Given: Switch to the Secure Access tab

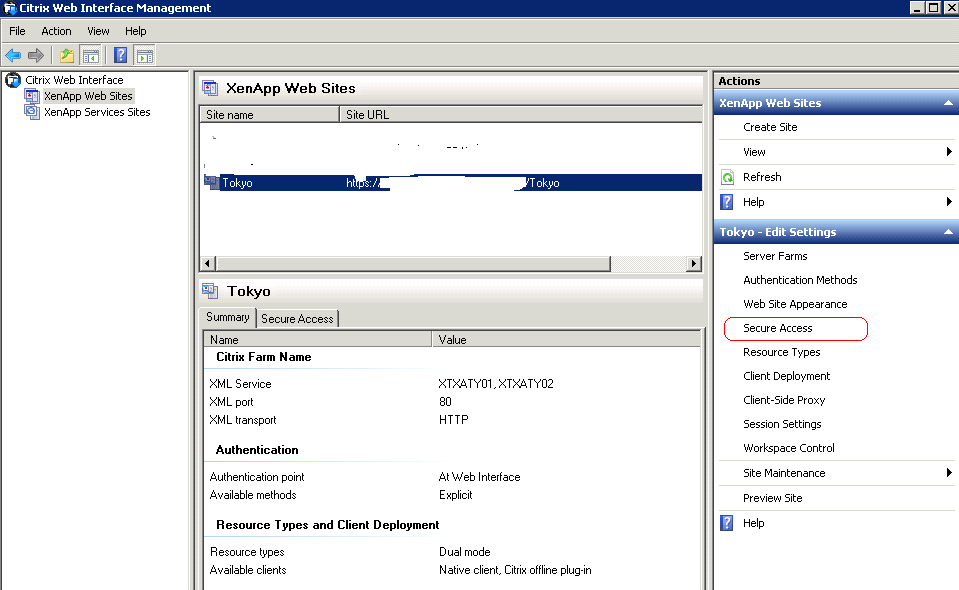Looking at the screenshot, I should 297,319.
